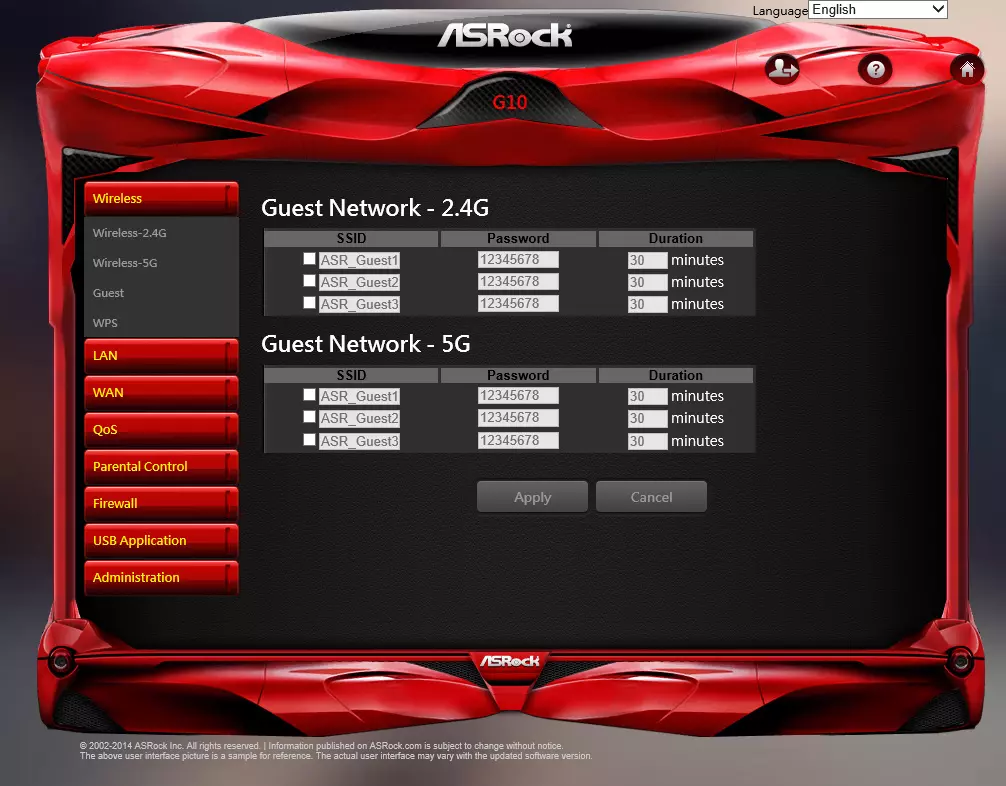The width and height of the screenshot is (1006, 786).
Task: Click the 2.4G ASR_Guest1 SSID field
Action: (359, 260)
